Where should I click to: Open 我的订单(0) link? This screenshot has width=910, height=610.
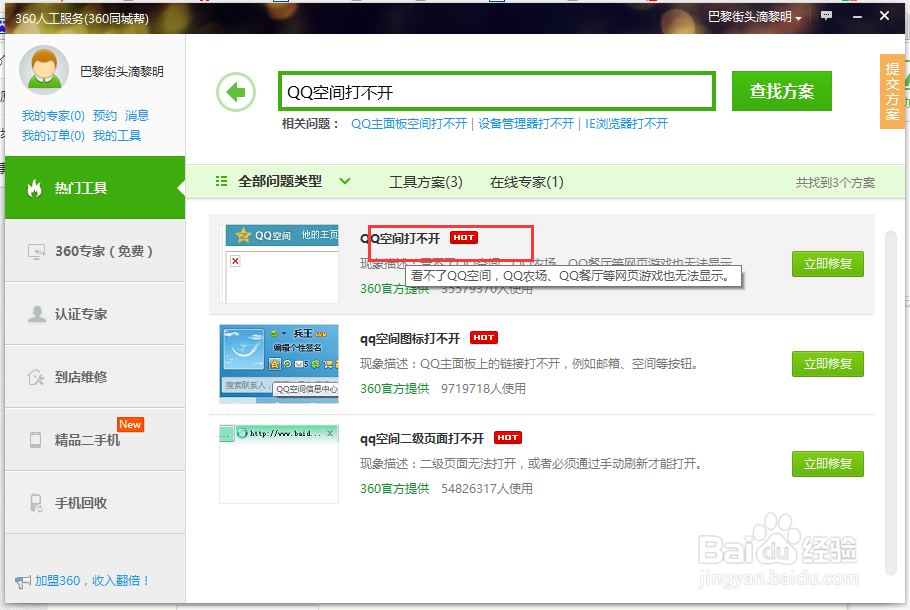[53, 136]
